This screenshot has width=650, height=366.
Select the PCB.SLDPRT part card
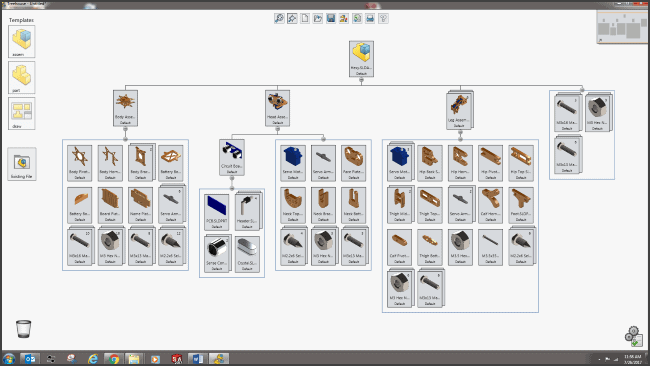coord(217,213)
